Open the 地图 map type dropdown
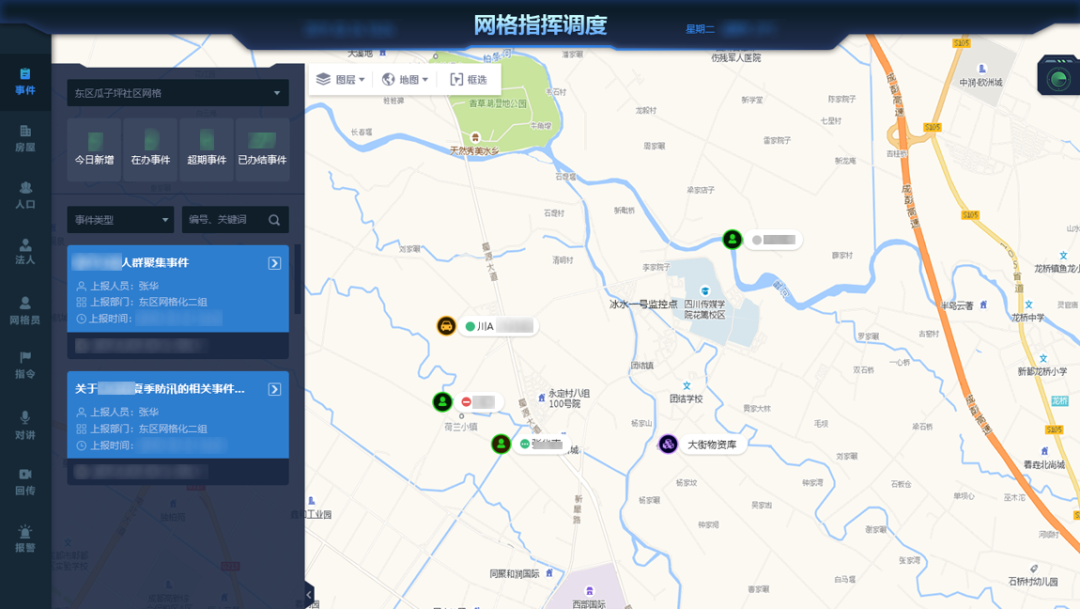Image resolution: width=1080 pixels, height=609 pixels. (x=406, y=80)
